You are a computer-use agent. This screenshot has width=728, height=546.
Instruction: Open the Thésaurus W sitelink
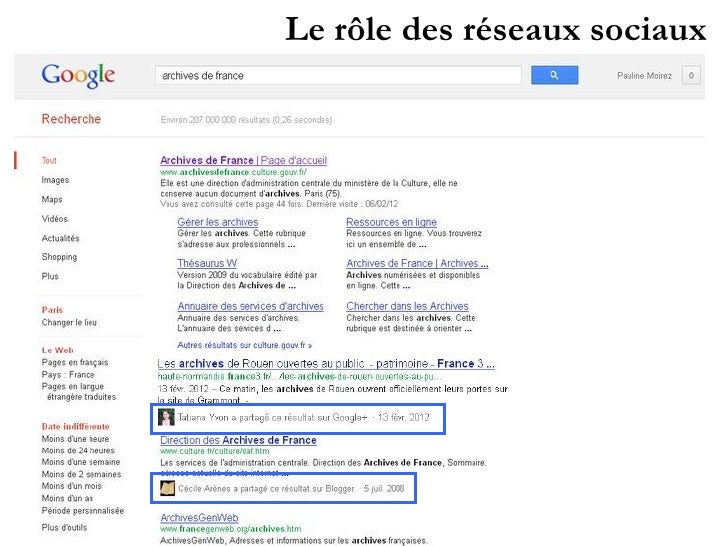click(207, 263)
